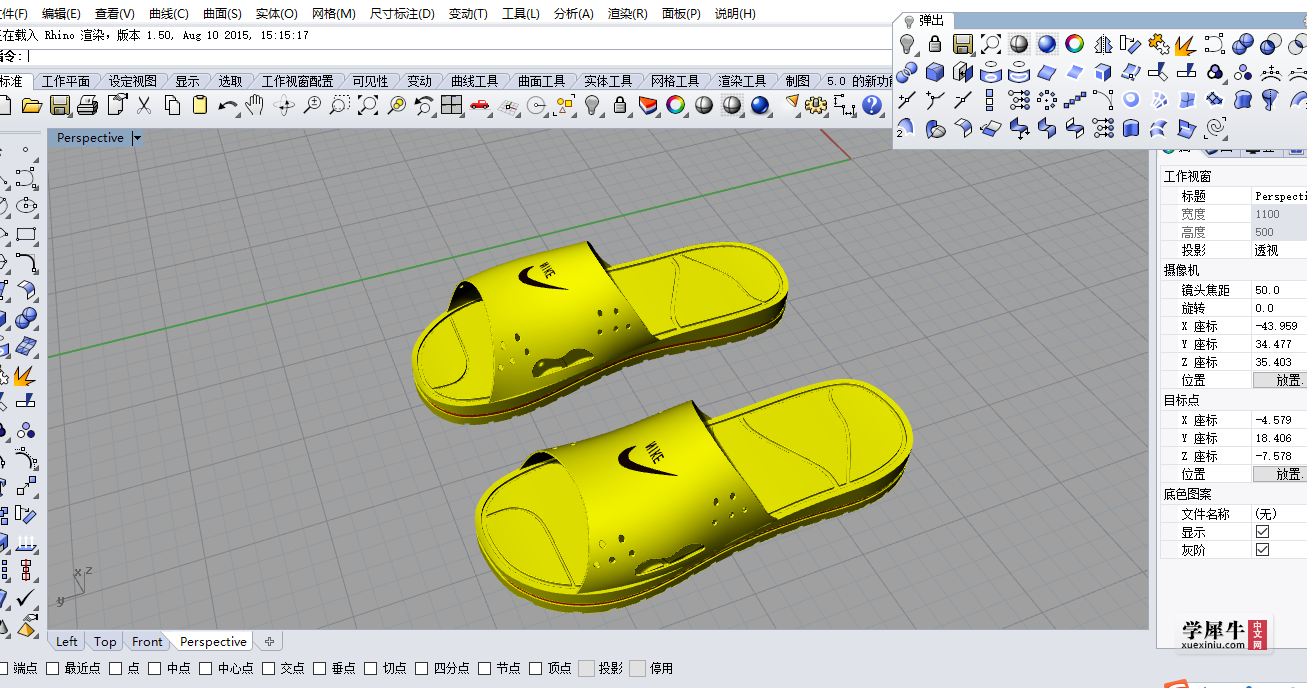This screenshot has height=688, width=1307.
Task: Switch to the 曲面工具 toolbar tab
Action: click(x=542, y=81)
